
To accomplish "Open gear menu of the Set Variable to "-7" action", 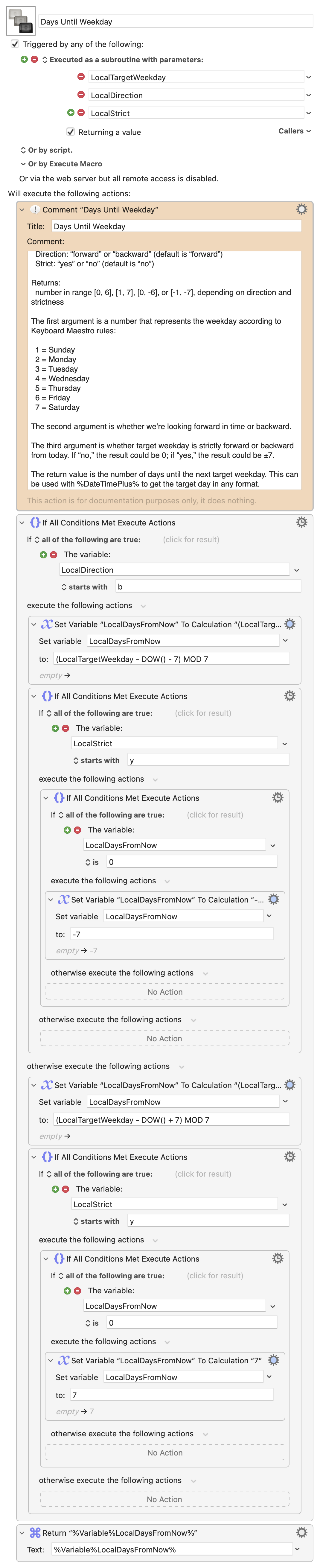I will pos(274,899).
